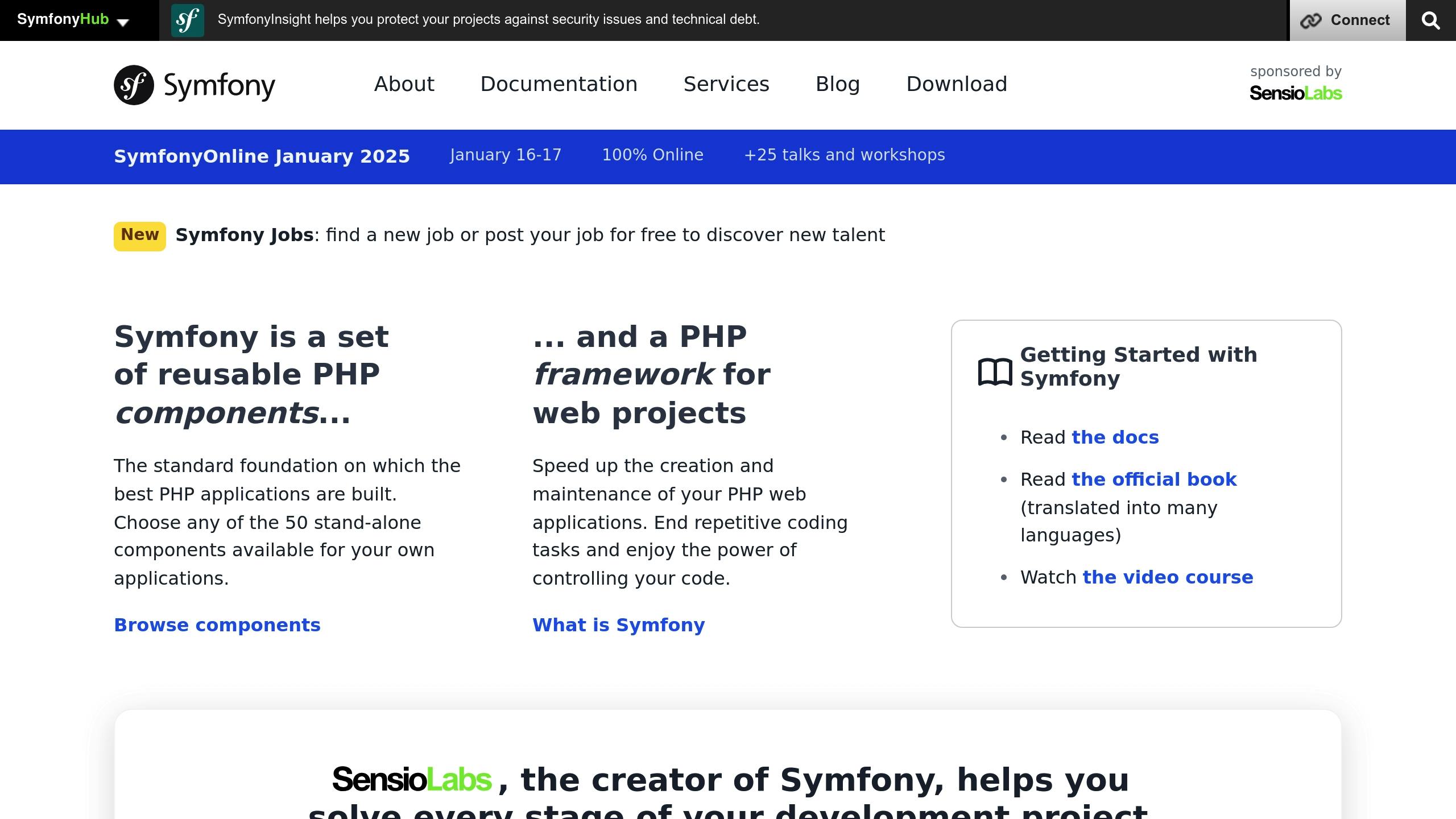Open the What is Symfony link
This screenshot has width=1456, height=819.
(x=618, y=625)
